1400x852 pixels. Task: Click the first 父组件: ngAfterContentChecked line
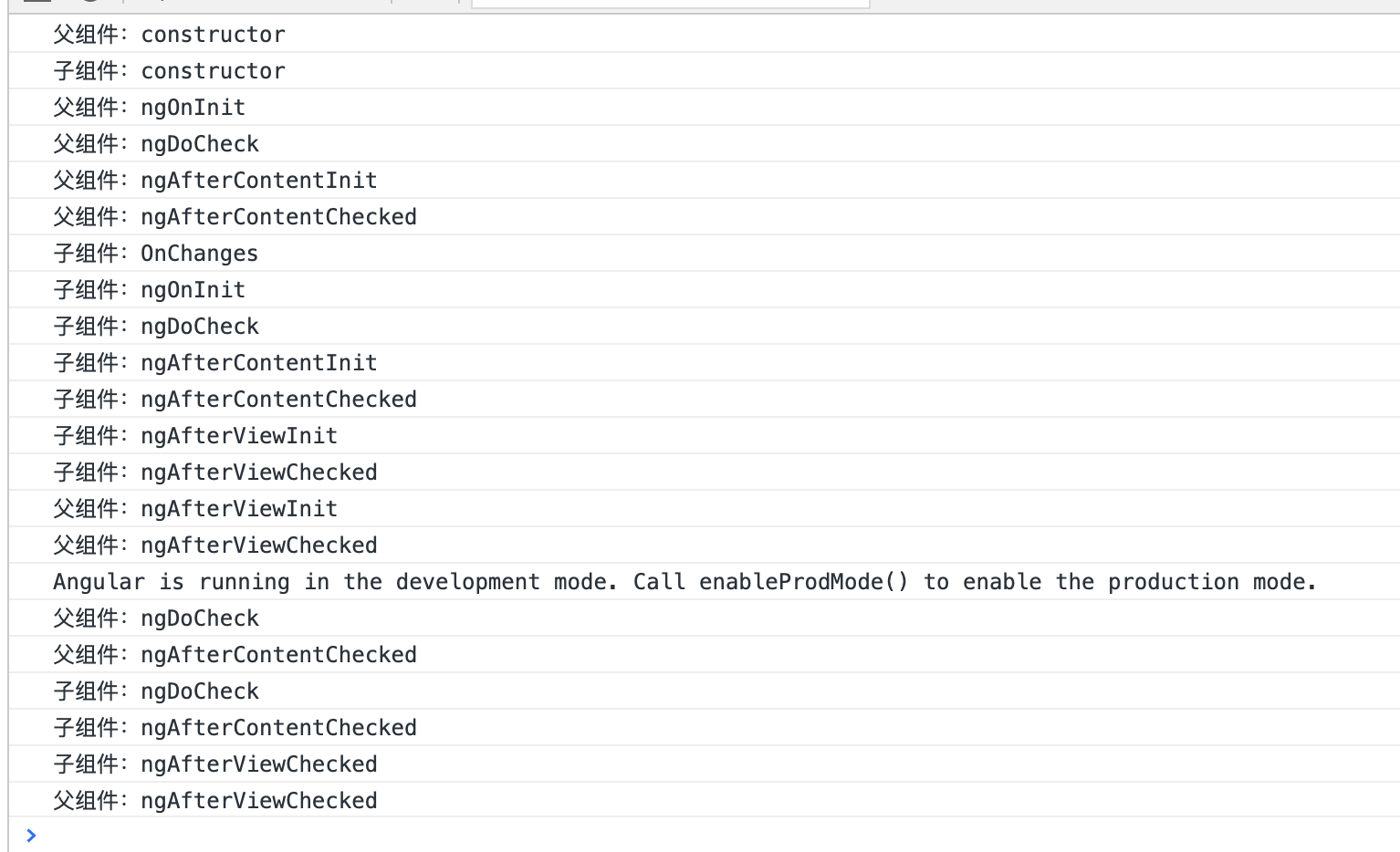pyautogui.click(x=235, y=217)
